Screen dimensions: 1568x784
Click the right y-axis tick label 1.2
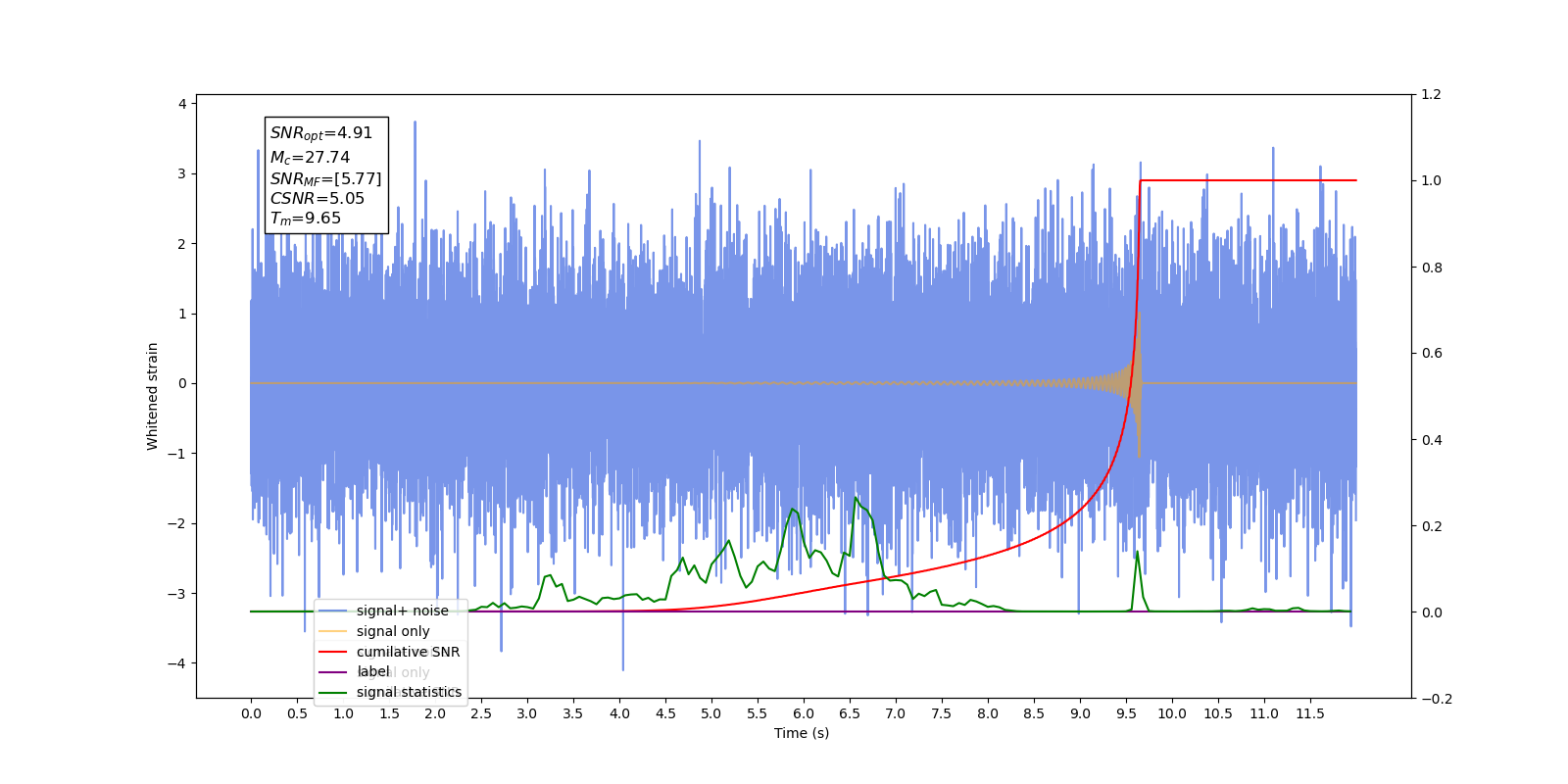tap(1432, 94)
